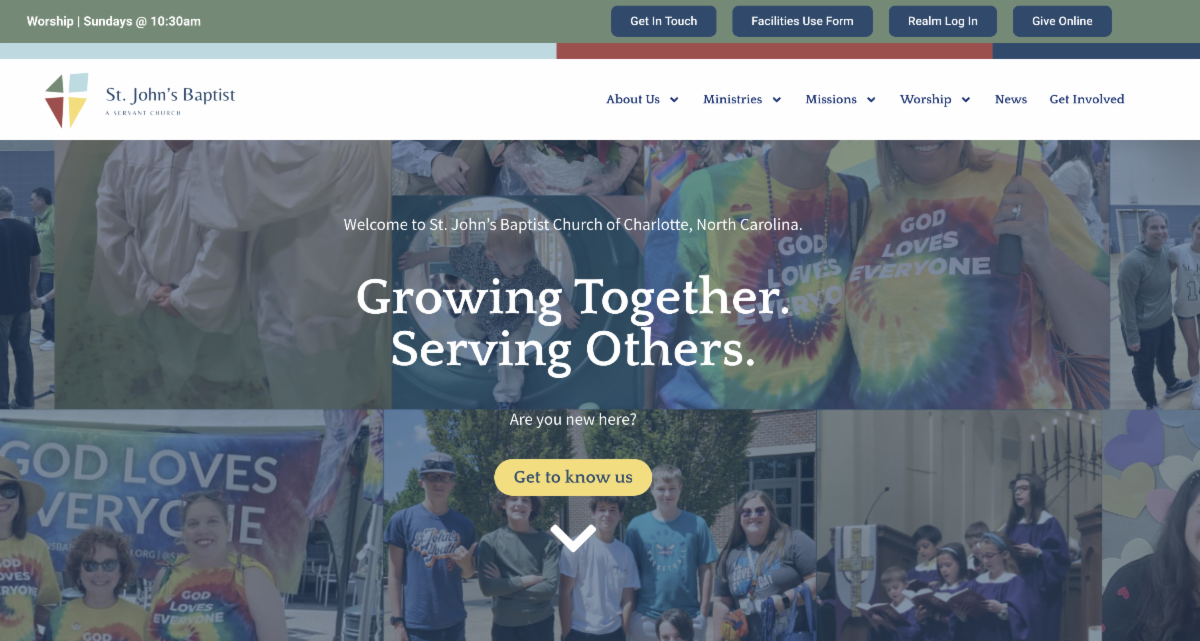
Task: Select the Ministries menu label
Action: [733, 99]
